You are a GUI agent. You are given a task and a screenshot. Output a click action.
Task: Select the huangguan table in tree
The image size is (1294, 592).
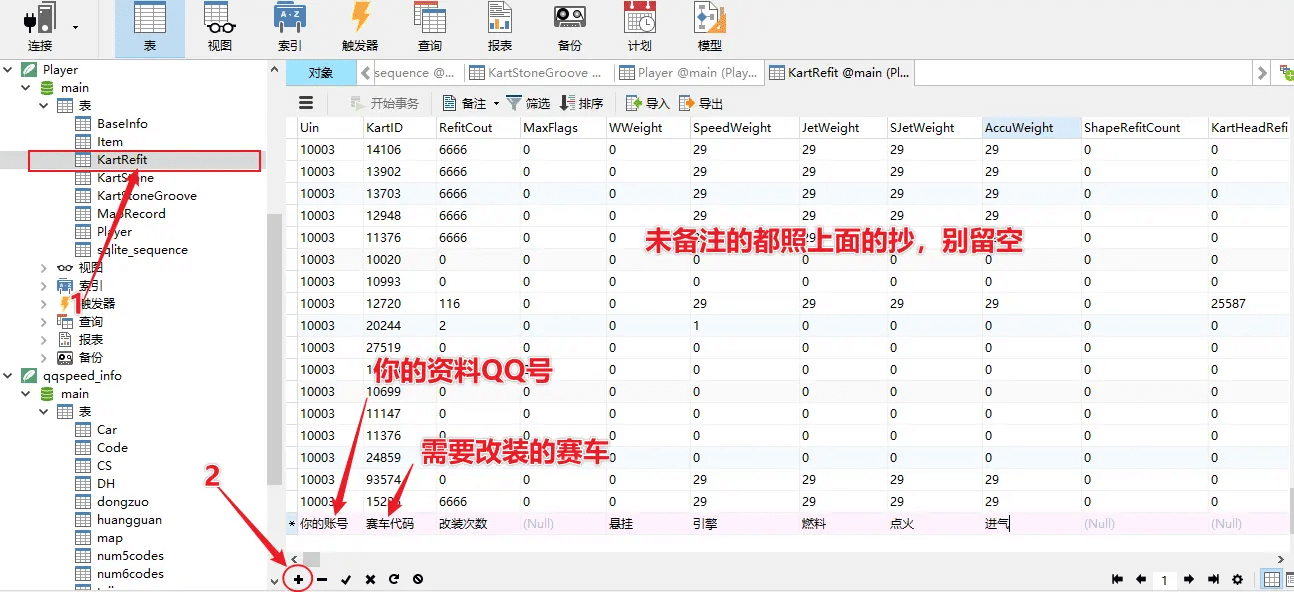click(129, 520)
